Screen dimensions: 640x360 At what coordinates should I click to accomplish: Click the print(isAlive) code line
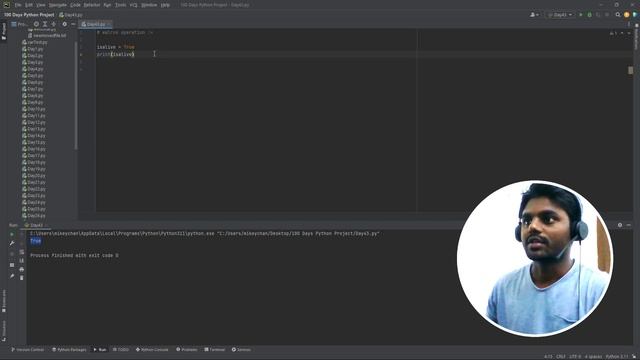(x=116, y=54)
